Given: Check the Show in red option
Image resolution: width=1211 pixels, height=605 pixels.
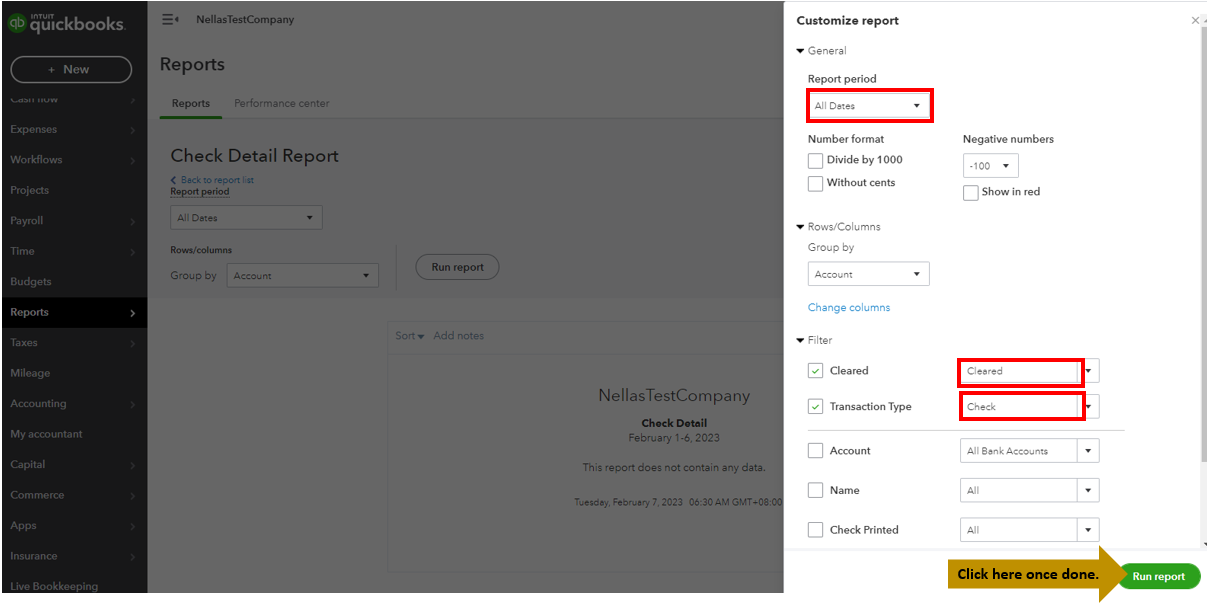Looking at the screenshot, I should (x=970, y=192).
